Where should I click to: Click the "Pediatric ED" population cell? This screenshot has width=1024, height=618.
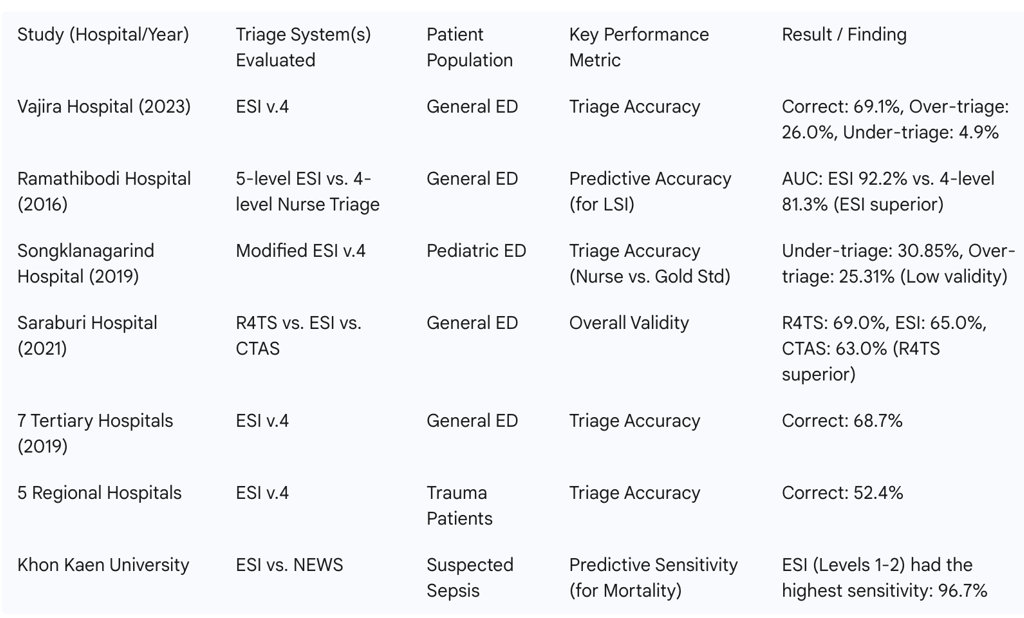[x=476, y=251]
